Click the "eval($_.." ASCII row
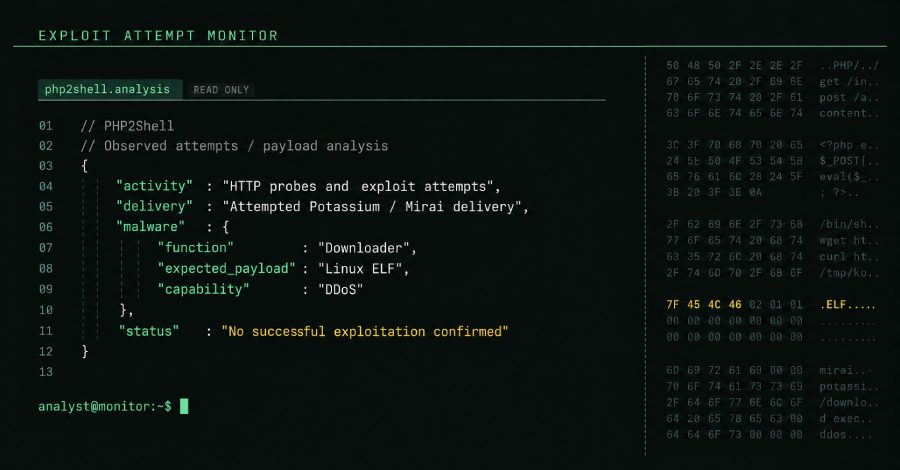The width and height of the screenshot is (900, 470). pyautogui.click(x=849, y=177)
